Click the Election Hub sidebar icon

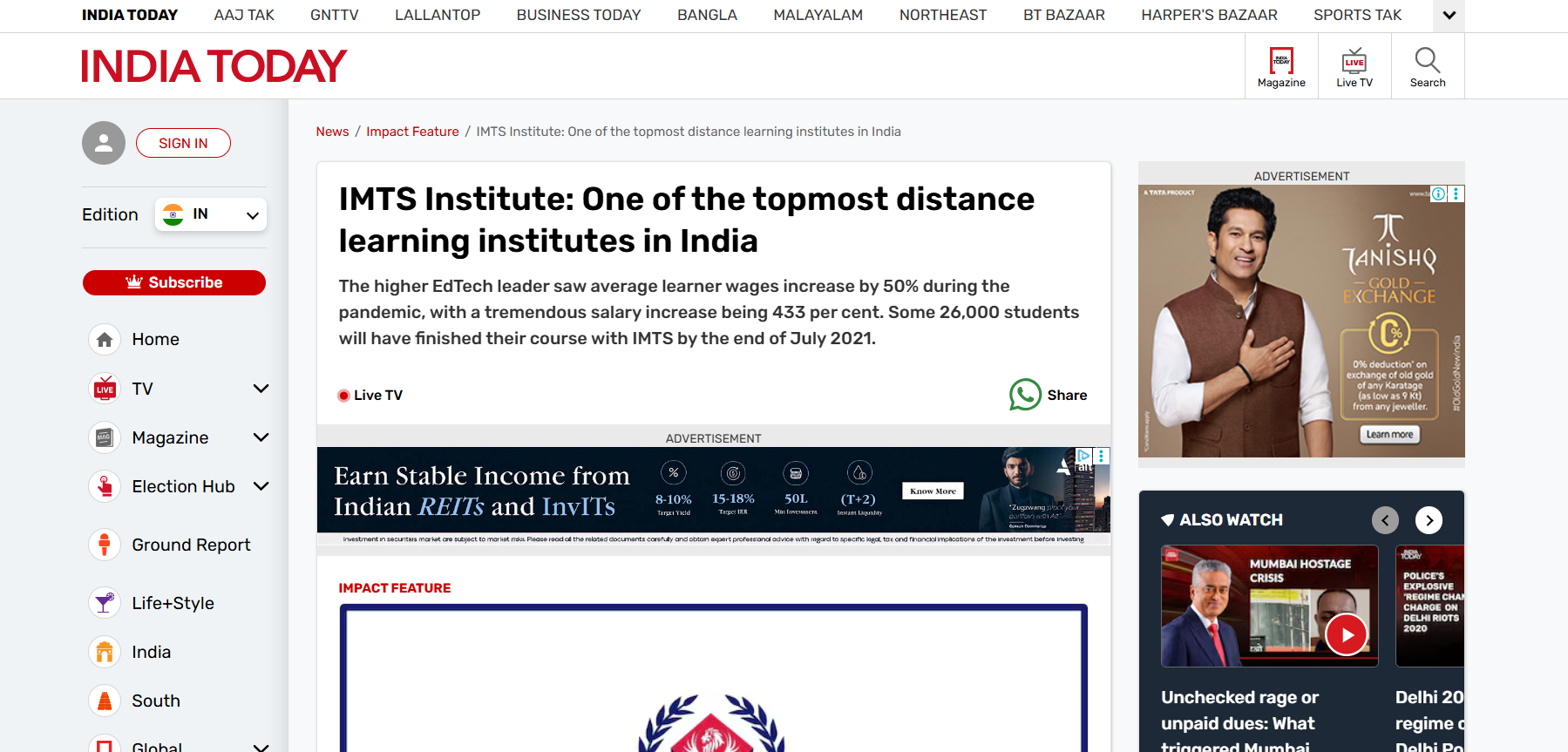coord(105,486)
